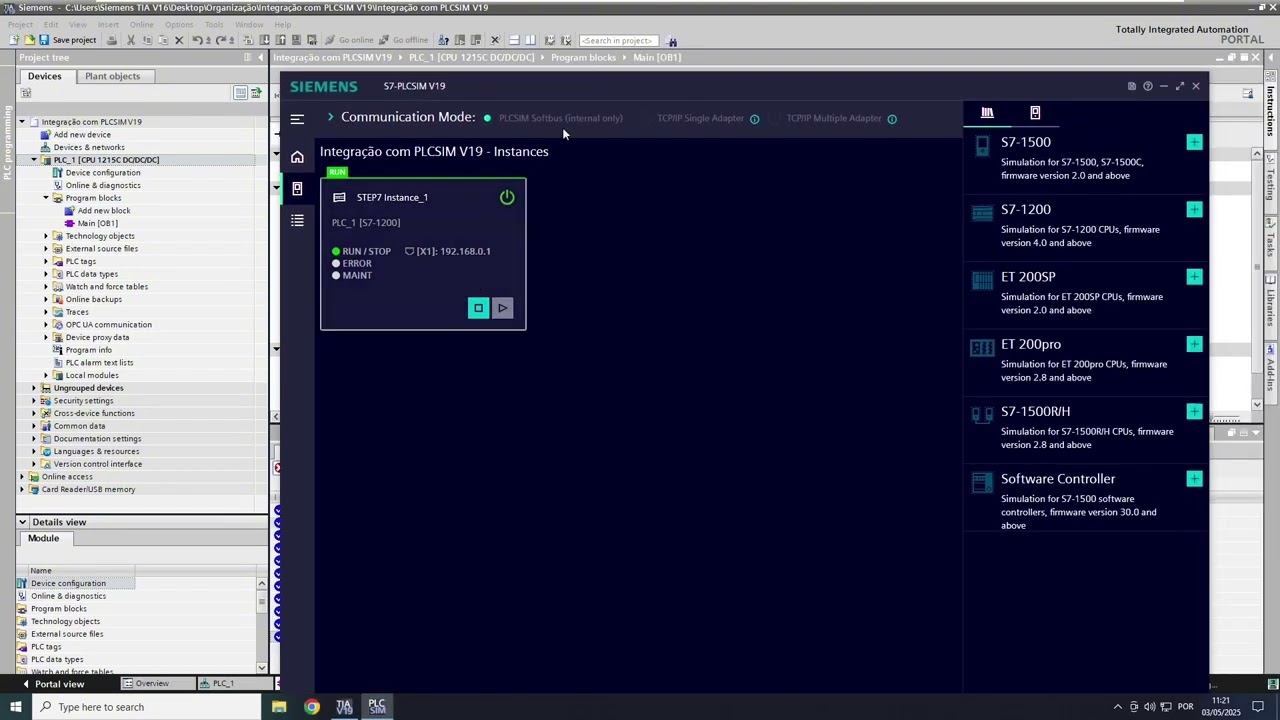This screenshot has height=720, width=1280.
Task: Collapse the PLC_1 tree node
Action: tap(34, 160)
